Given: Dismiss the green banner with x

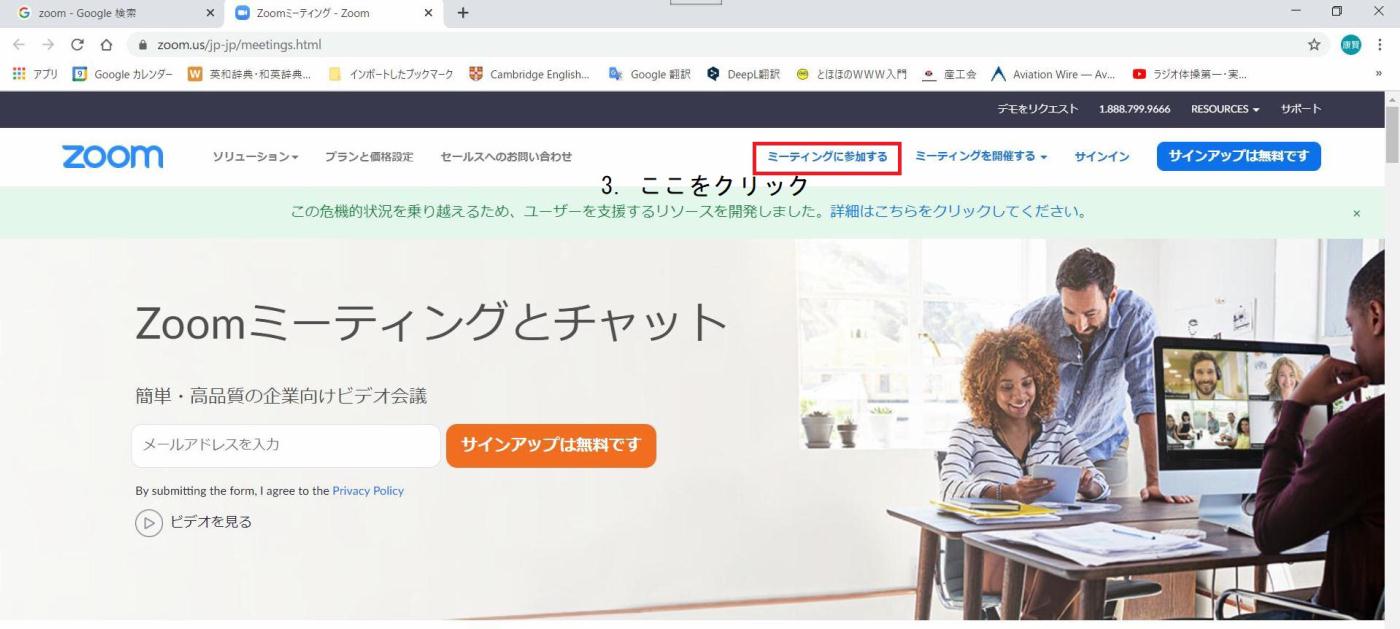Looking at the screenshot, I should coord(1356,213).
